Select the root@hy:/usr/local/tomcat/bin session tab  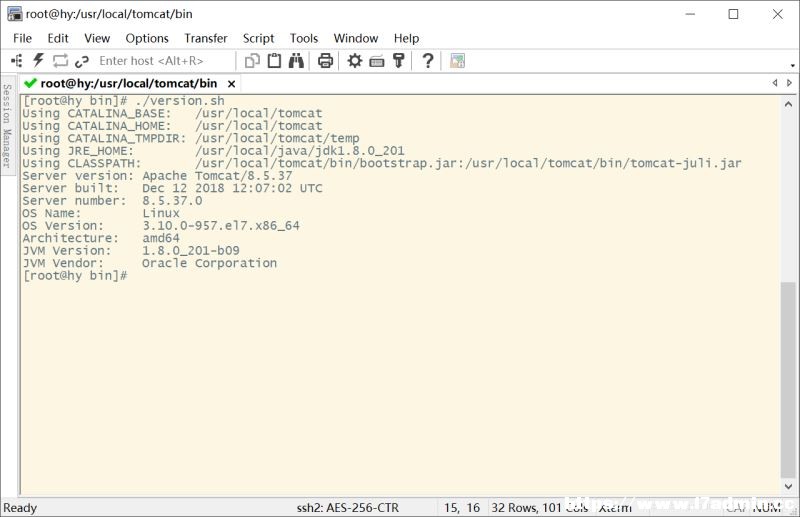click(129, 83)
